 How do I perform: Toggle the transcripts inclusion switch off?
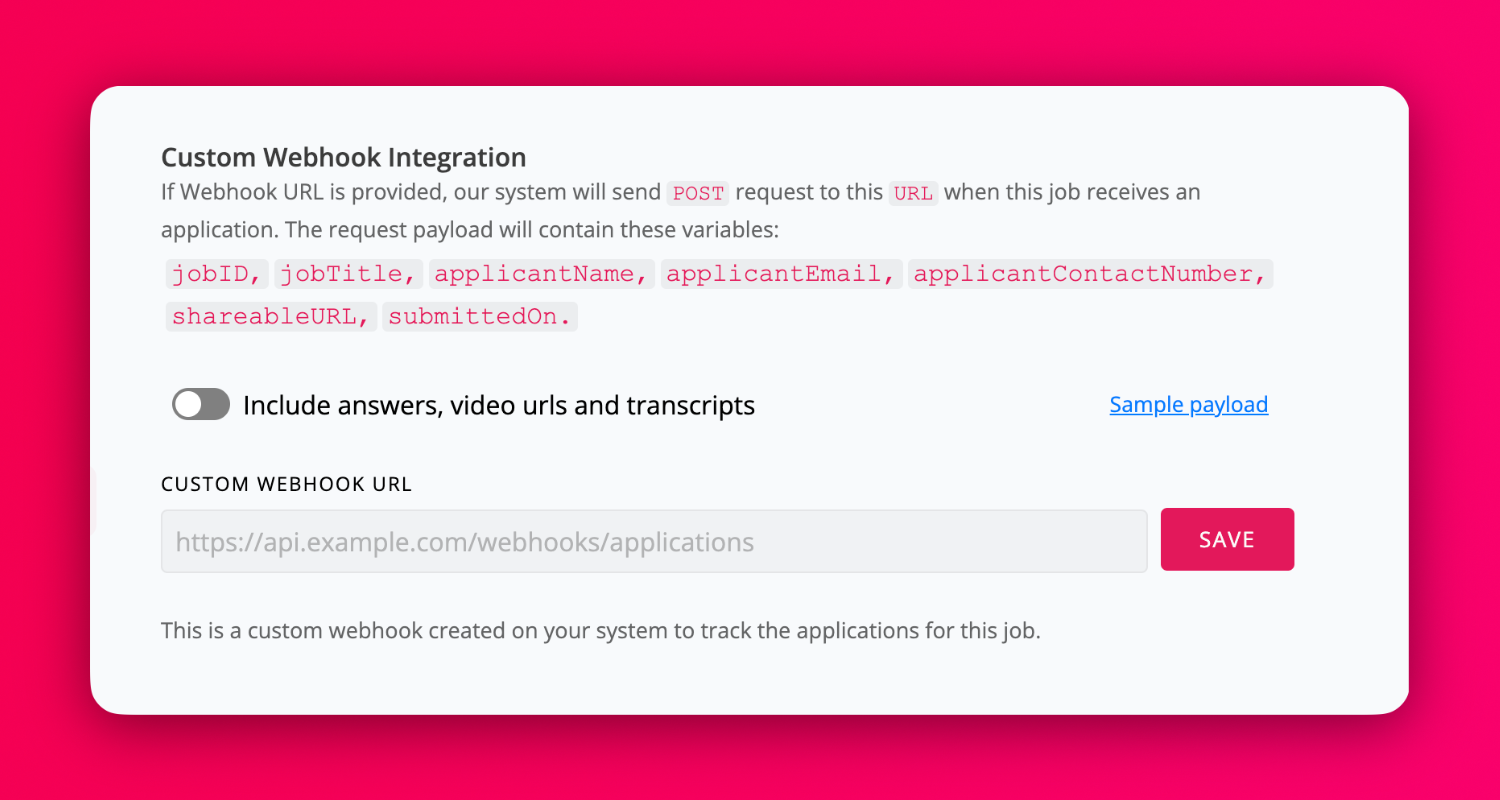coord(200,404)
